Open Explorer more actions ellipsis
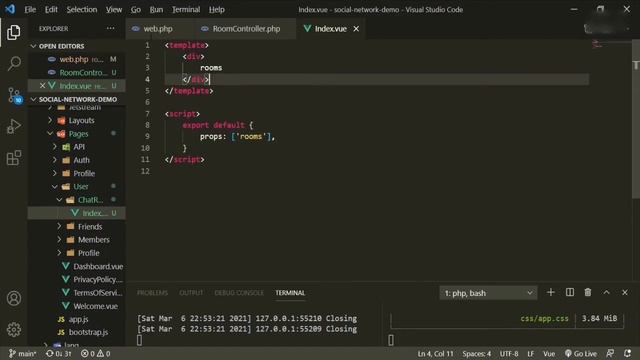Image resolution: width=640 pixels, height=360 pixels. pyautogui.click(x=110, y=29)
